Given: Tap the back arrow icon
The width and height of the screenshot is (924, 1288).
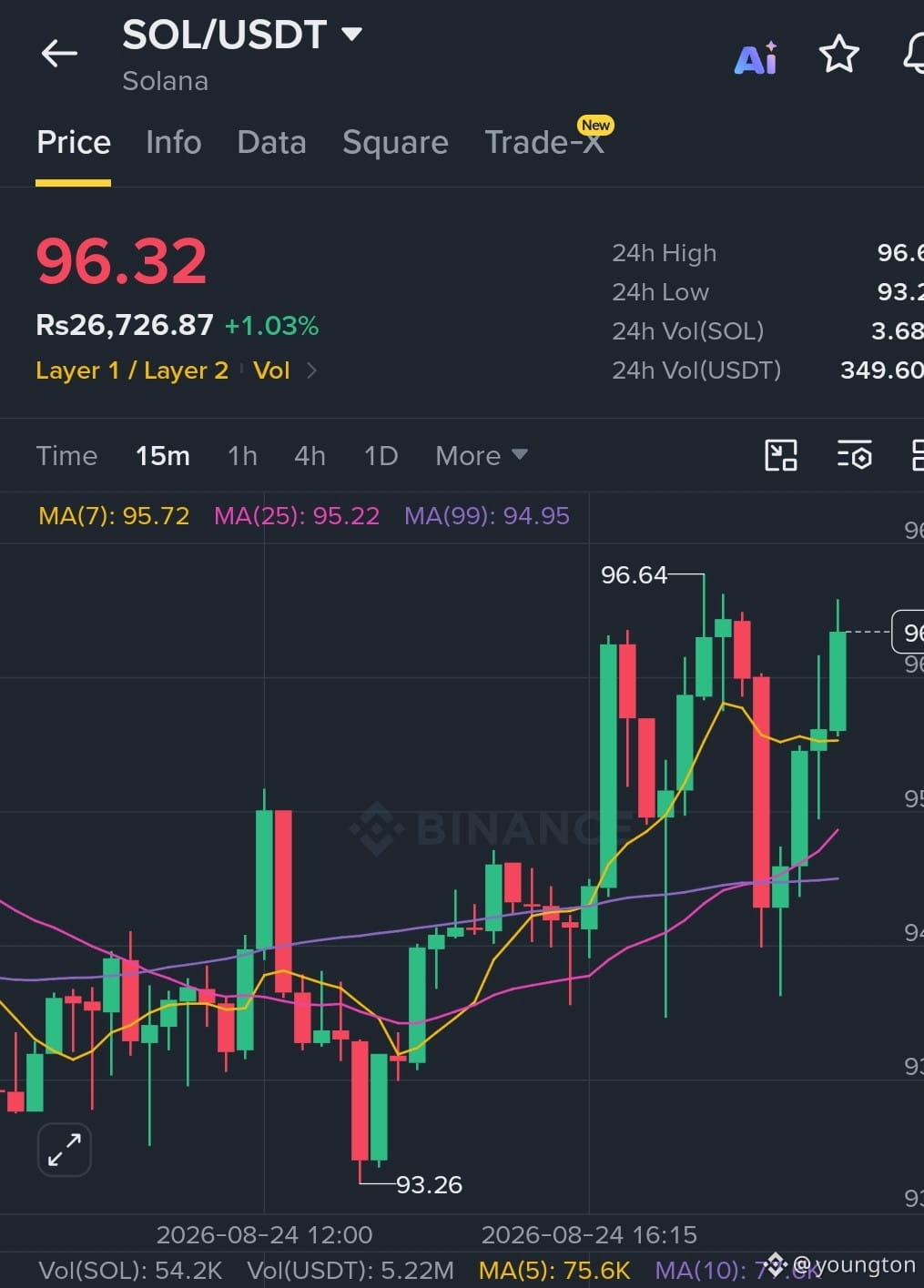Looking at the screenshot, I should click(59, 54).
